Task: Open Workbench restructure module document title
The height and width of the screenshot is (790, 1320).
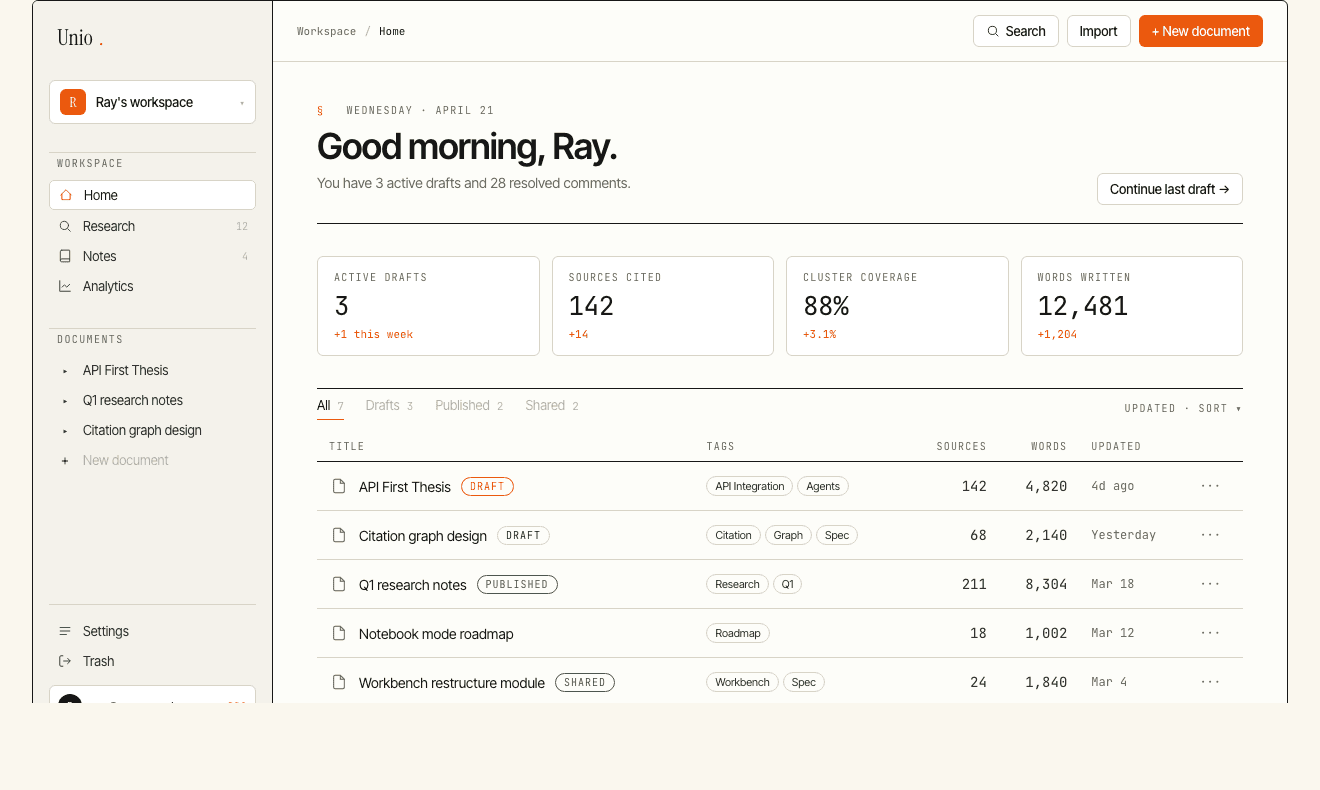Action: (452, 683)
